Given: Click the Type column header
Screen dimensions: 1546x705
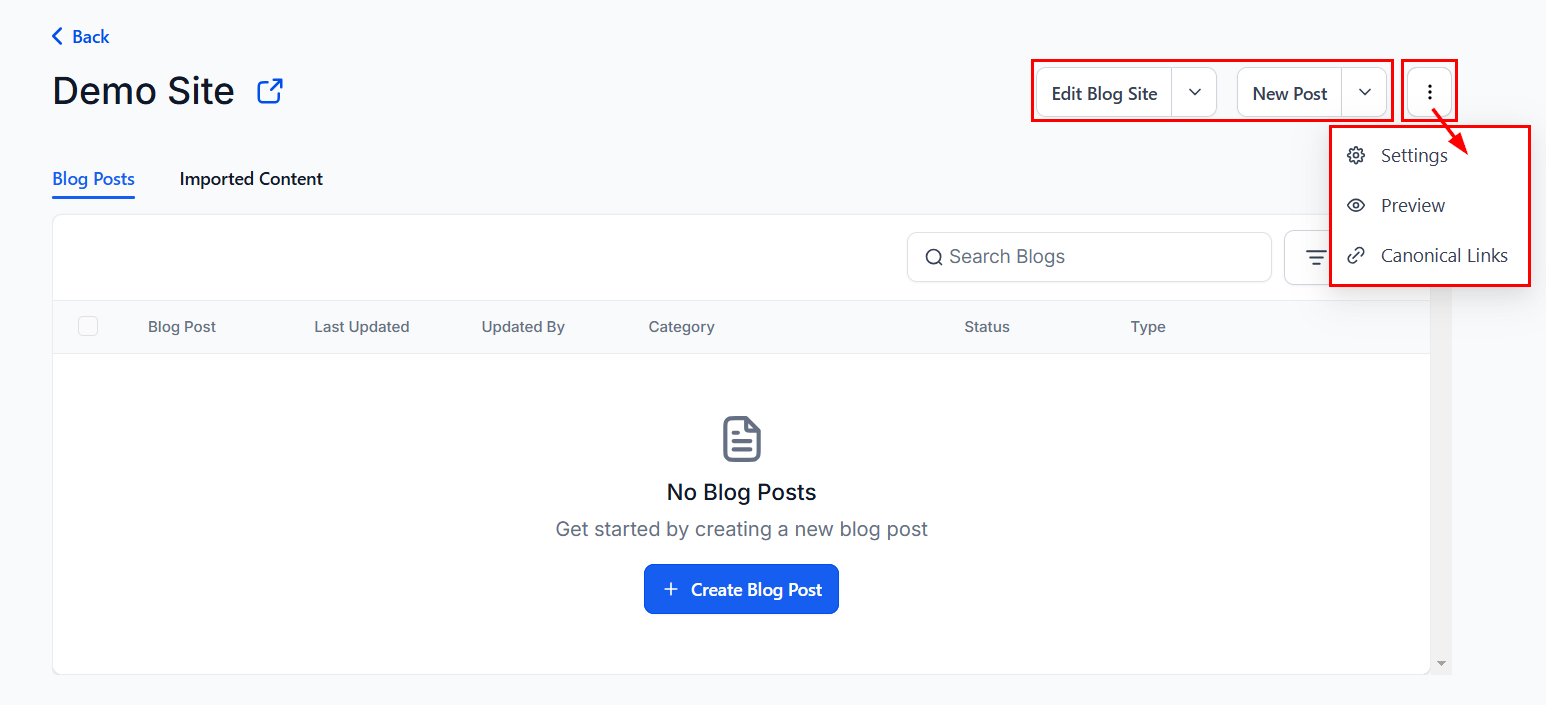Looking at the screenshot, I should pyautogui.click(x=1148, y=327).
